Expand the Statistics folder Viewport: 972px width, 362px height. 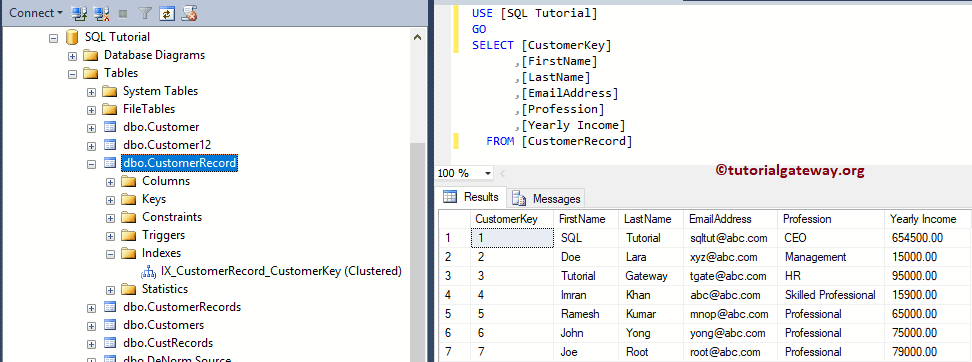(111, 289)
